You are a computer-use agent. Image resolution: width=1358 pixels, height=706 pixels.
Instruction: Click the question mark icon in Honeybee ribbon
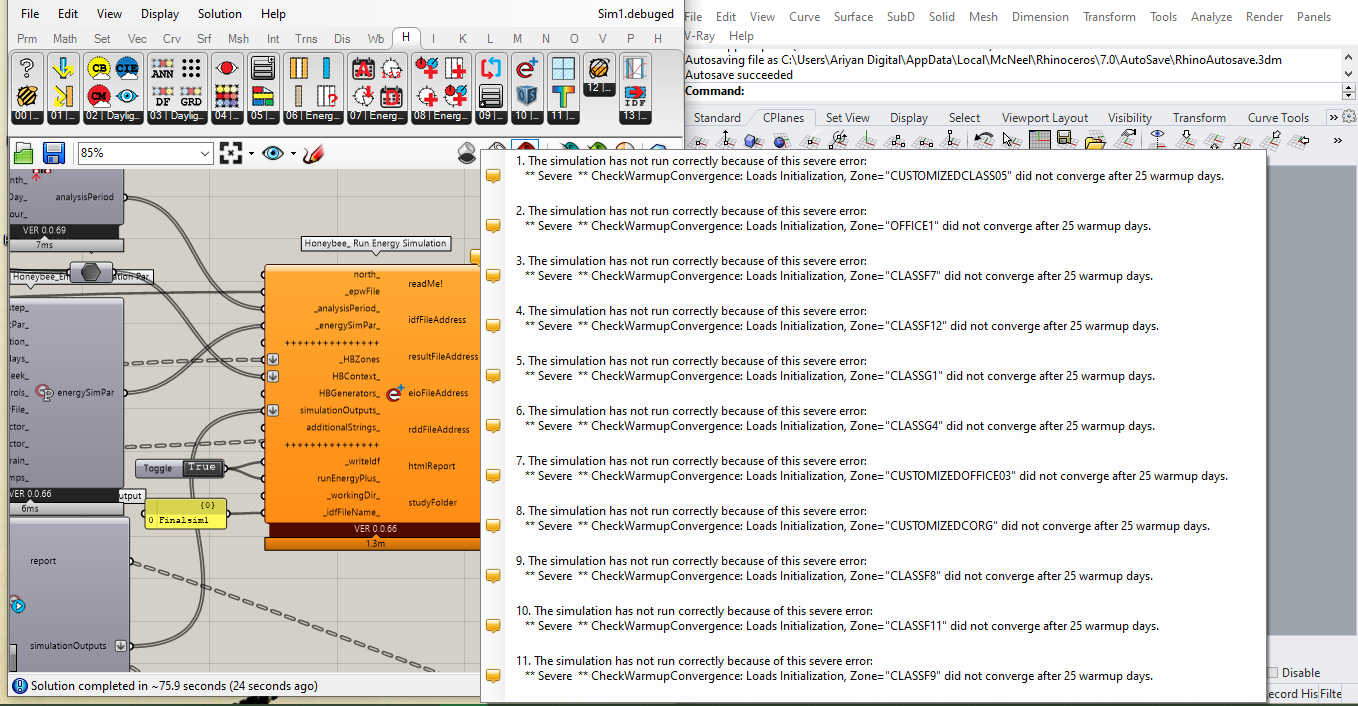click(x=27, y=68)
